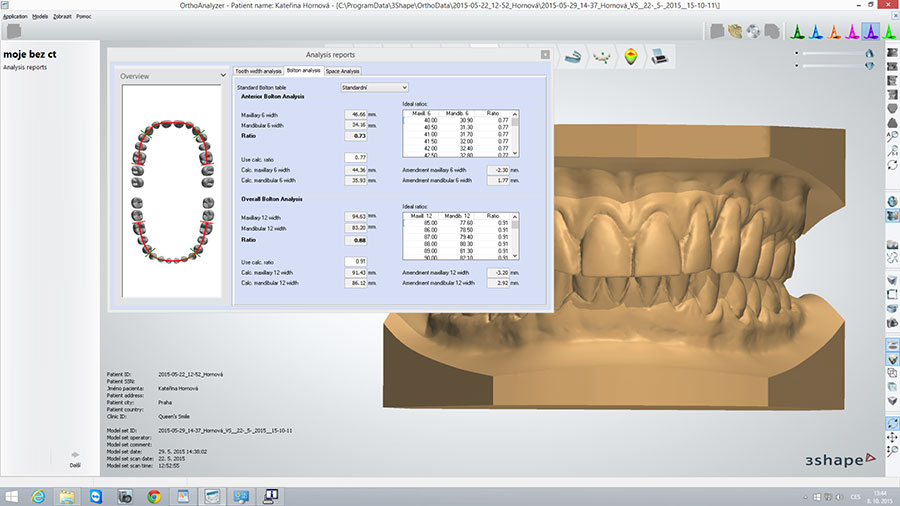
Task: Click the Další next button
Action: point(75,460)
